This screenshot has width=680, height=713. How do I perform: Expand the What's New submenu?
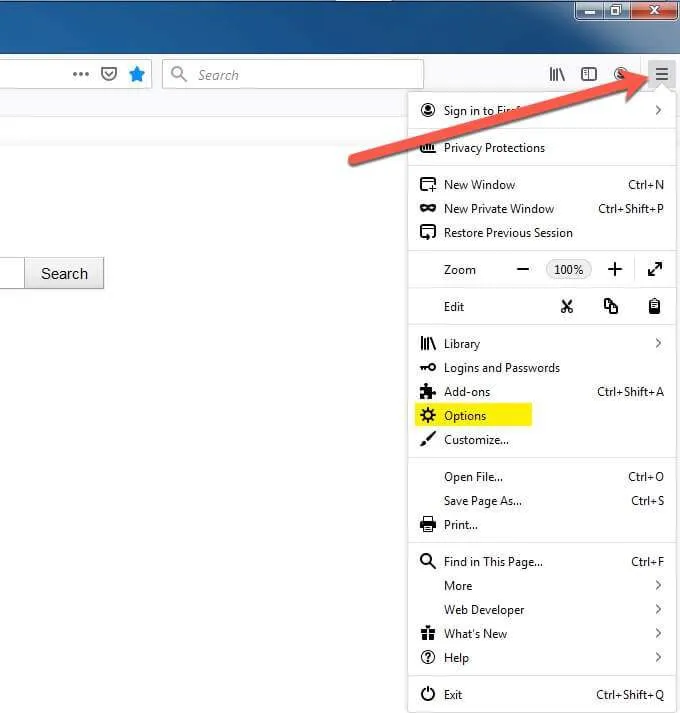point(541,634)
